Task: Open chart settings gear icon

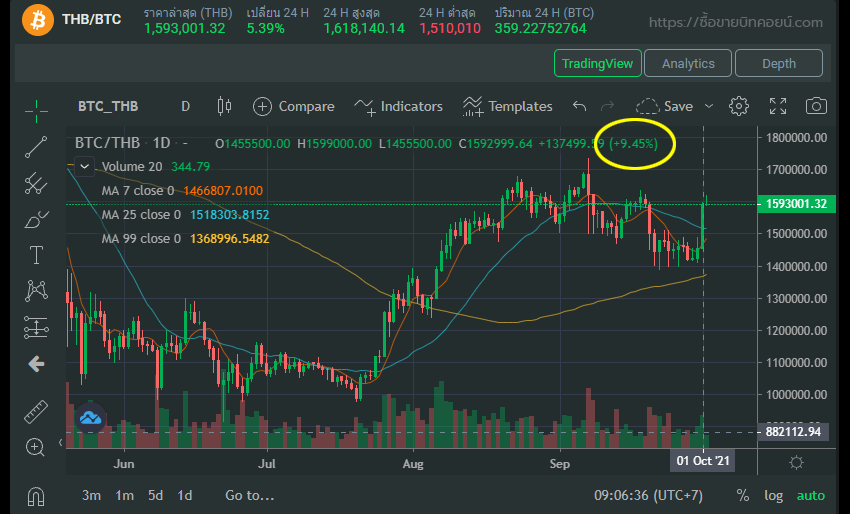Action: (x=739, y=106)
